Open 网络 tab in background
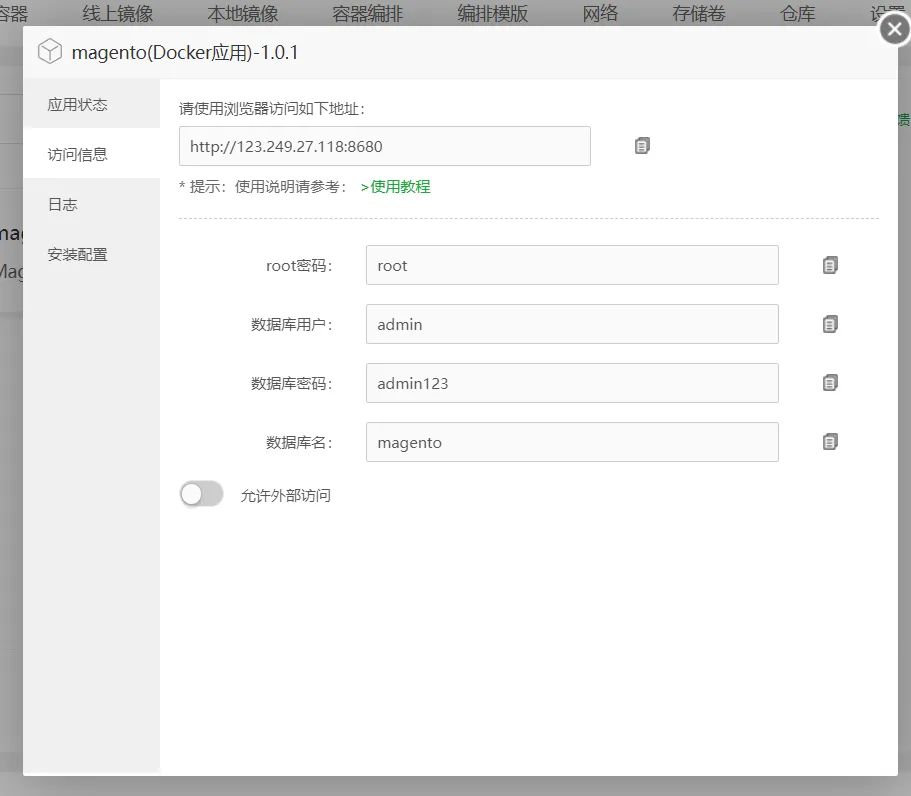911x796 pixels. [x=600, y=13]
